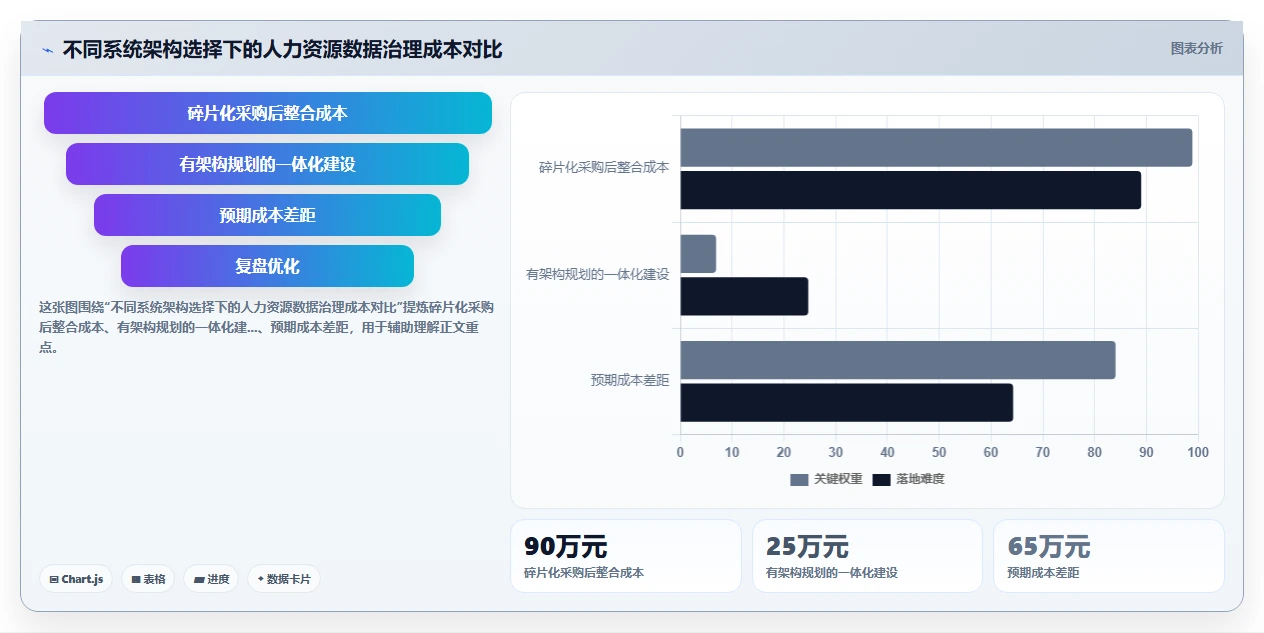Click the 关键权重 legend color swatch
Viewport: 1264px width, 633px height.
[x=799, y=480]
